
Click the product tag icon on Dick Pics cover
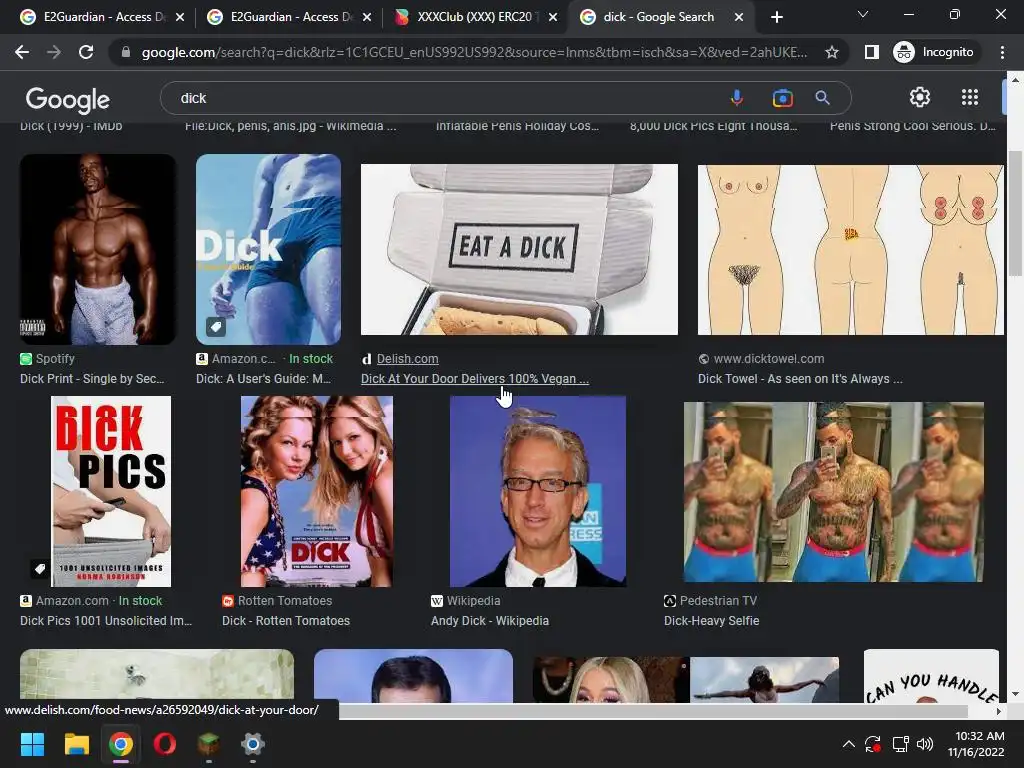39,568
